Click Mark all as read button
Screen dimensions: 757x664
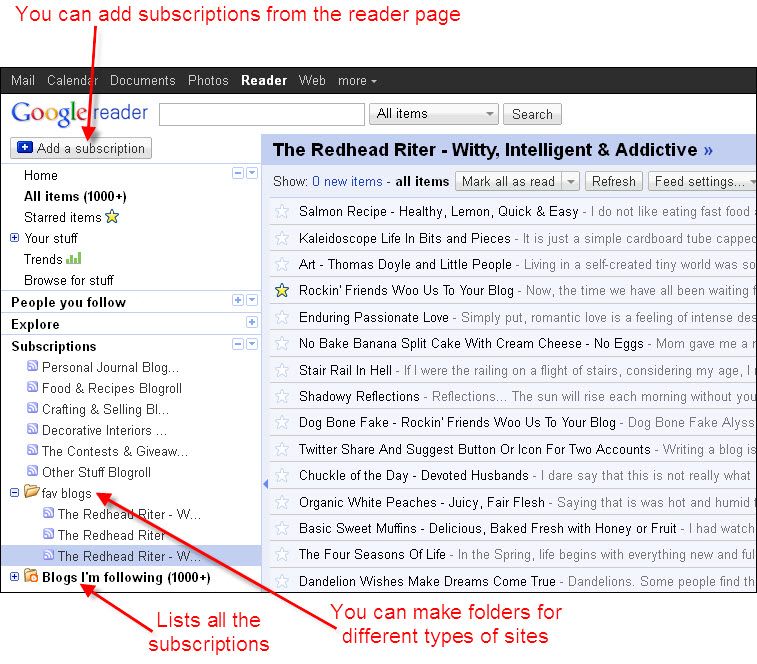click(x=508, y=182)
